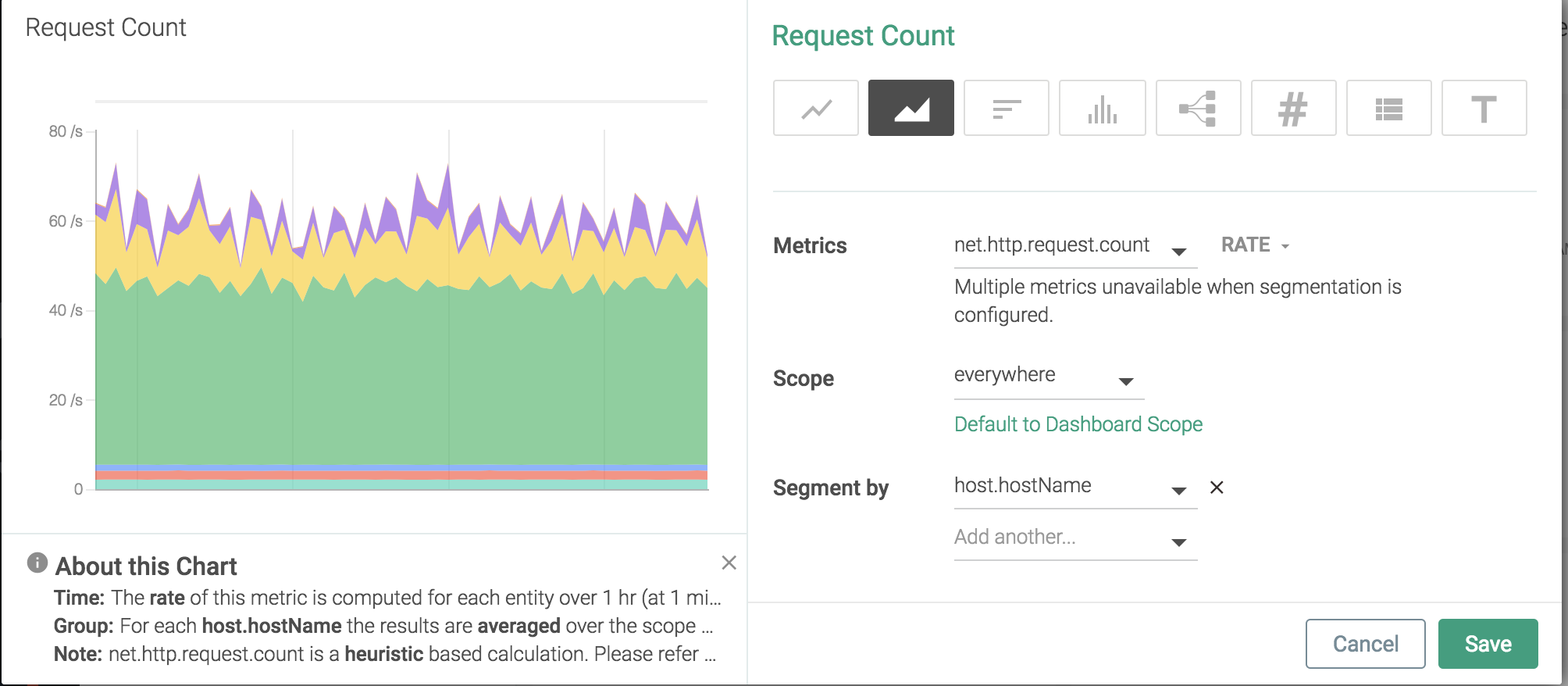Click the About this Chart heading
Screen dimensions: 1568x686
pyautogui.click(x=146, y=566)
